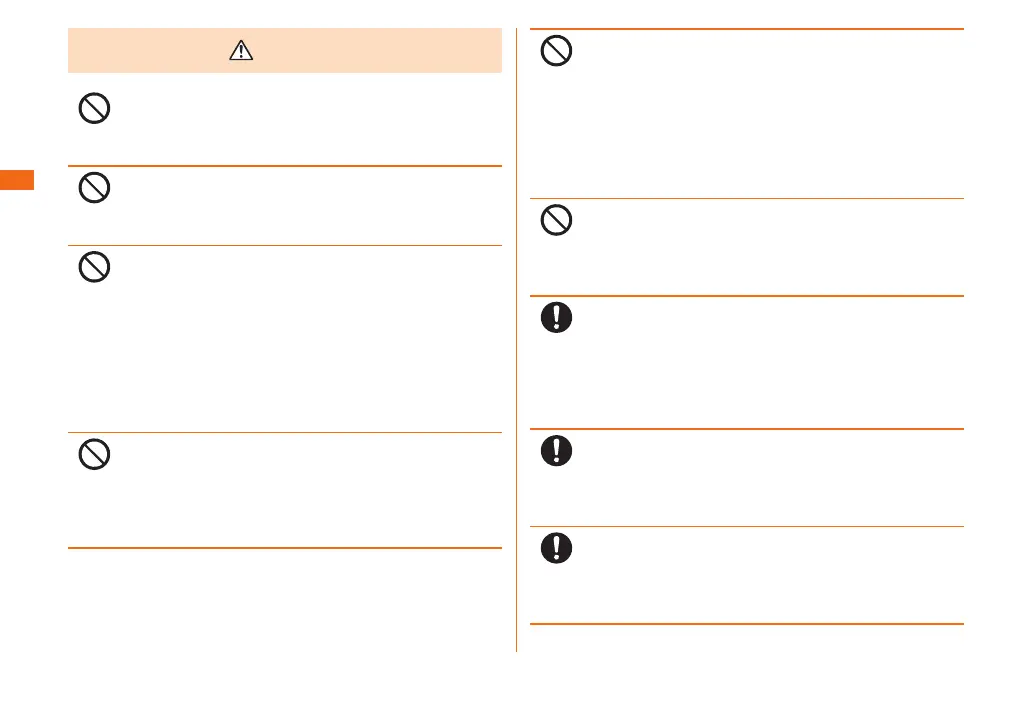Select the last prohibition icon in left column
Viewport: 1032px width, 703px height.
94,455
